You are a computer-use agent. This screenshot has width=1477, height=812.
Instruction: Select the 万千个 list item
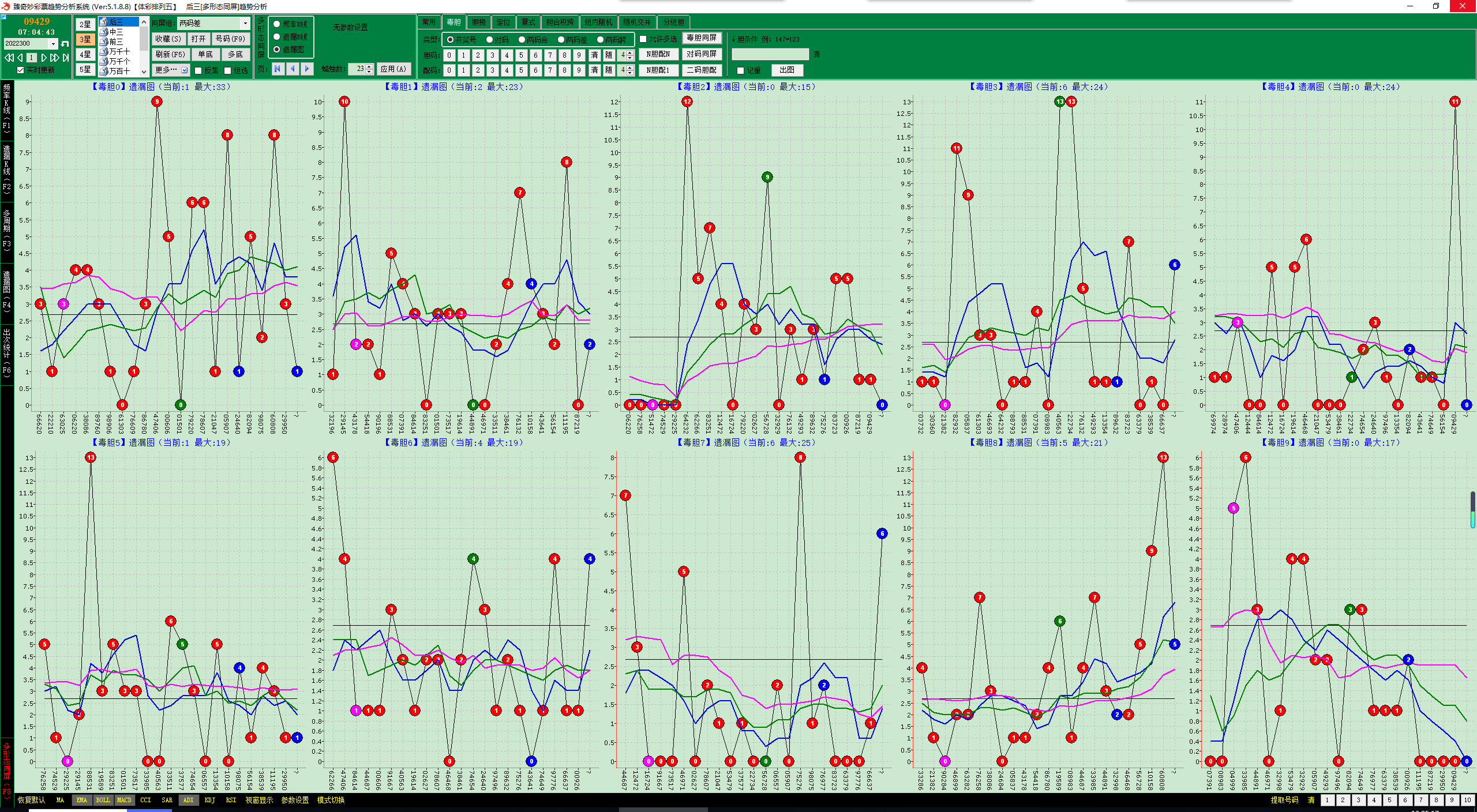point(118,61)
